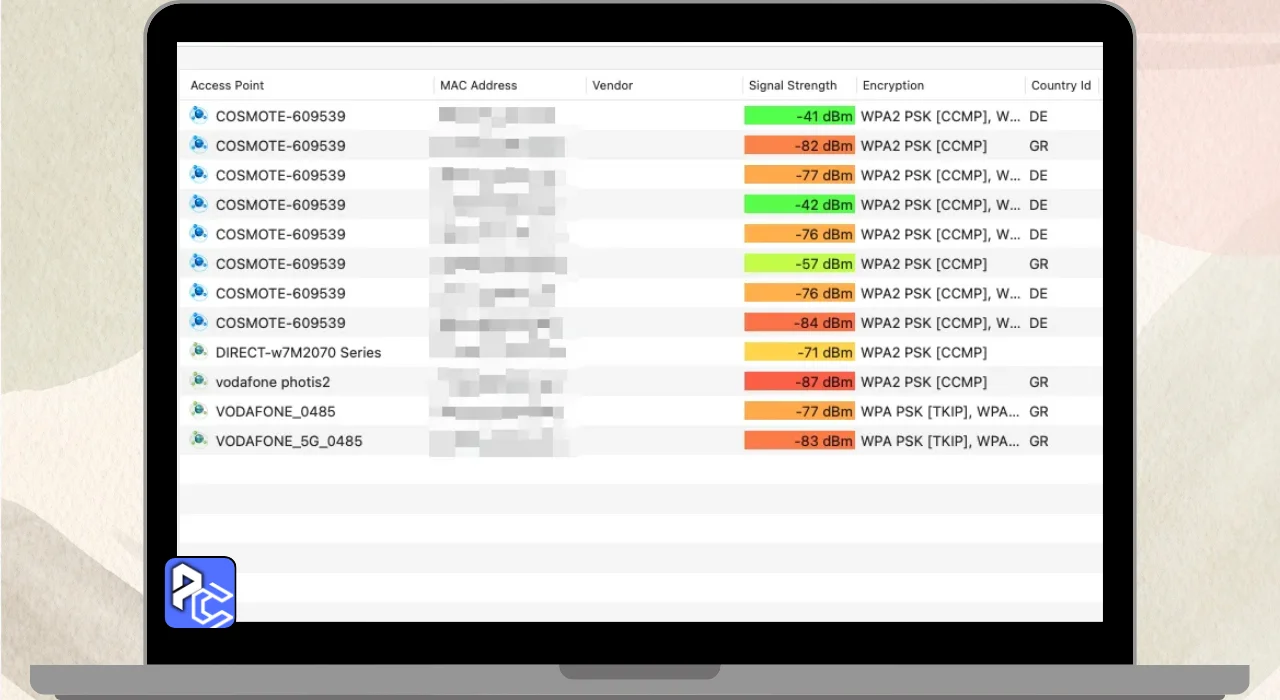Click the WPA PSK [TKIP] cell for VODAFONE_0485
Screen dimensions: 1280x700
[x=941, y=411]
